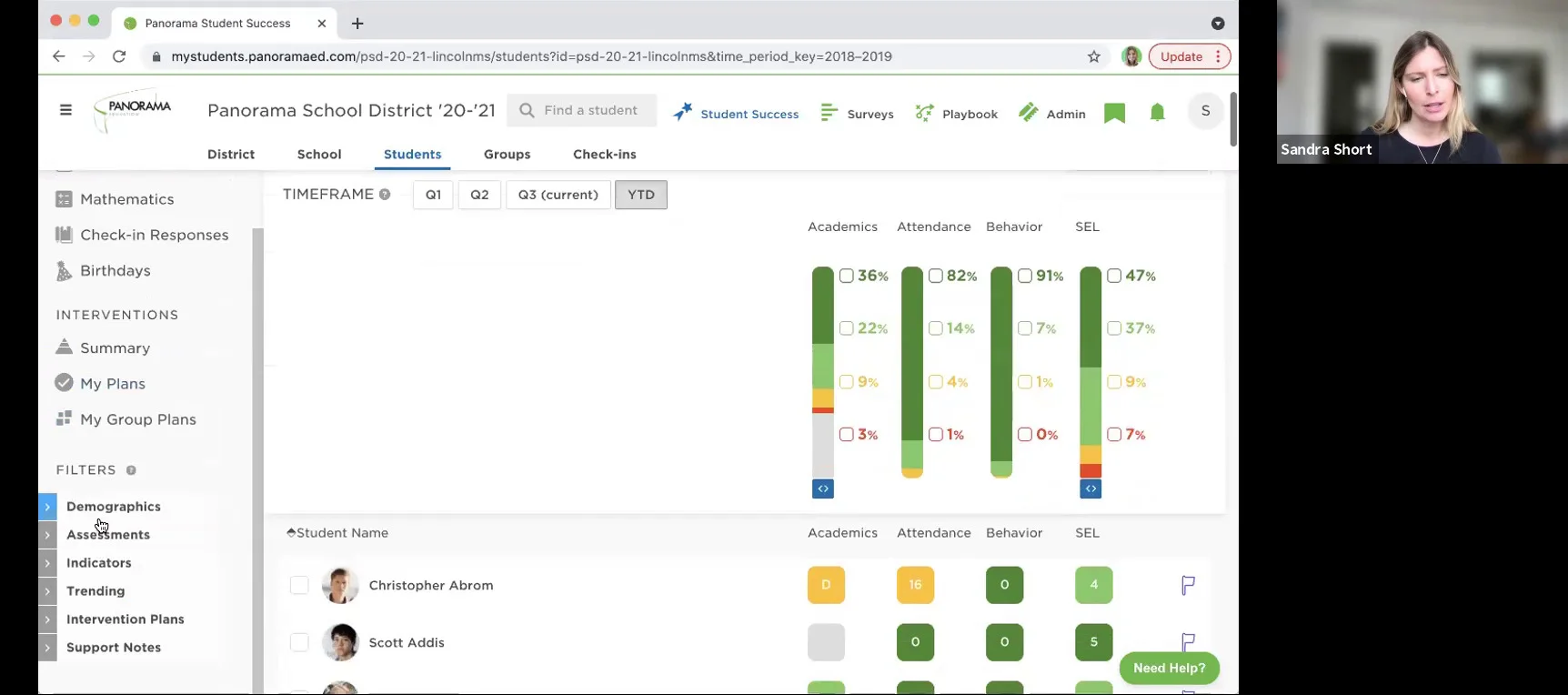Open the notifications bell
1568x695 pixels.
(1157, 113)
